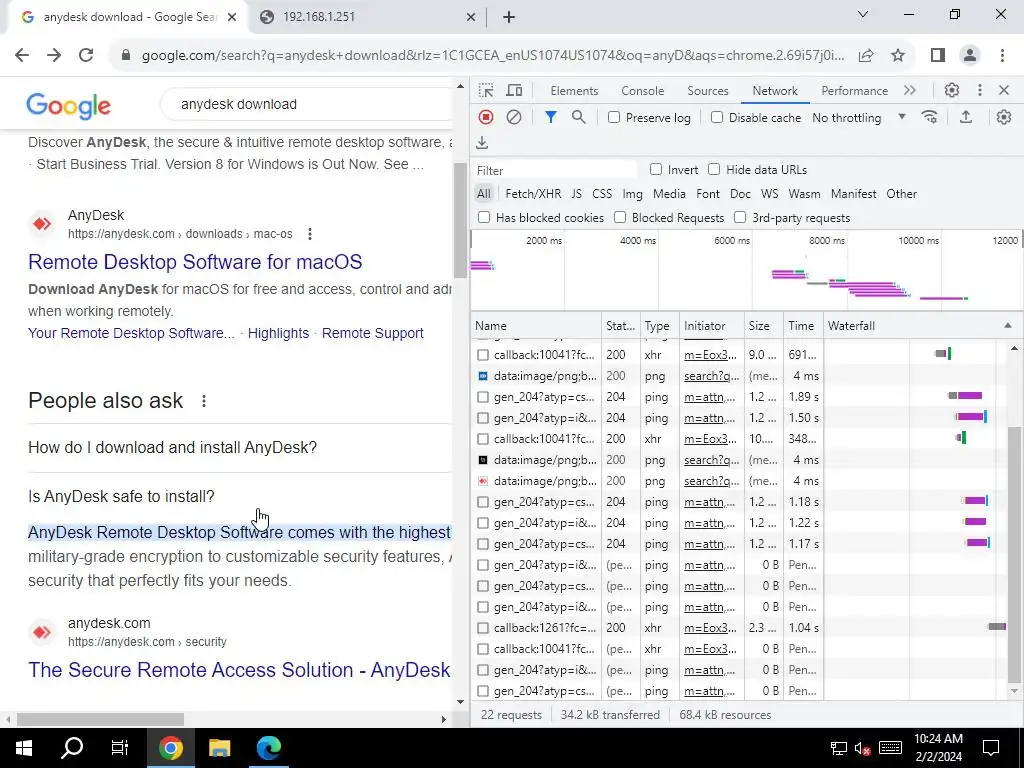
Task: Click browser back arrow
Action: tap(22, 55)
